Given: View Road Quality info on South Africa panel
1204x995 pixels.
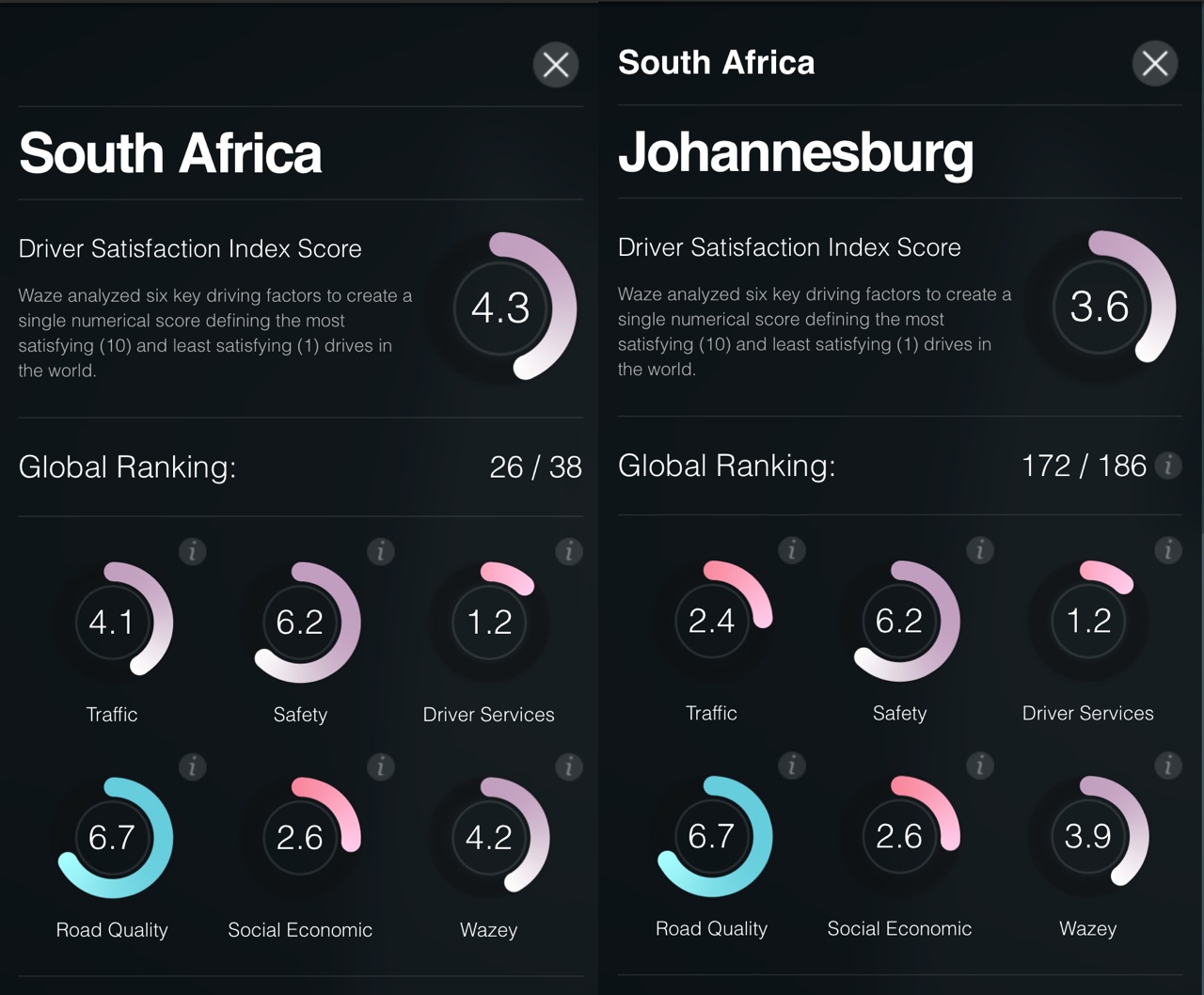Looking at the screenshot, I should tap(193, 767).
